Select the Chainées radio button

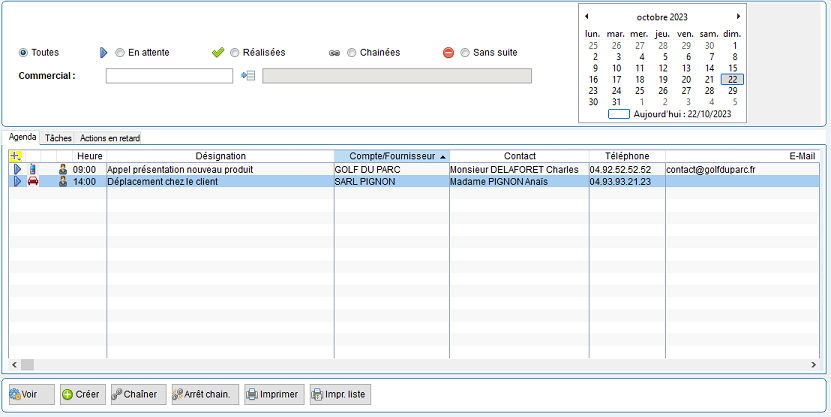pyautogui.click(x=351, y=52)
